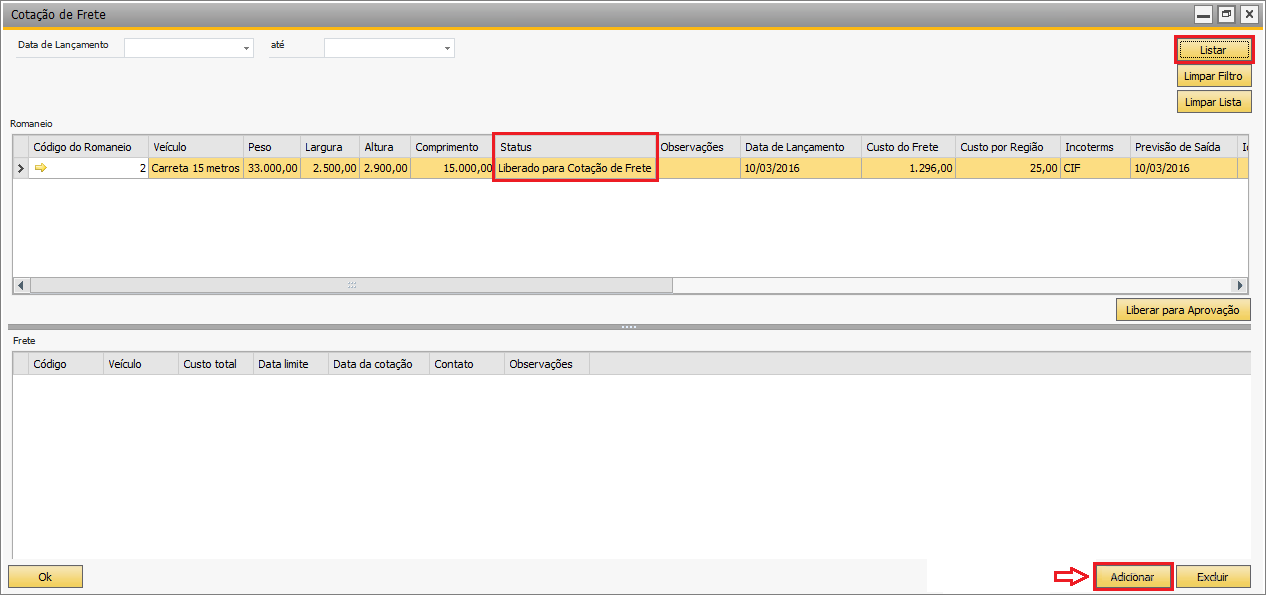The image size is (1266, 595).
Task: Click the splitter handle between Romaneio and Frete
Action: click(629, 327)
